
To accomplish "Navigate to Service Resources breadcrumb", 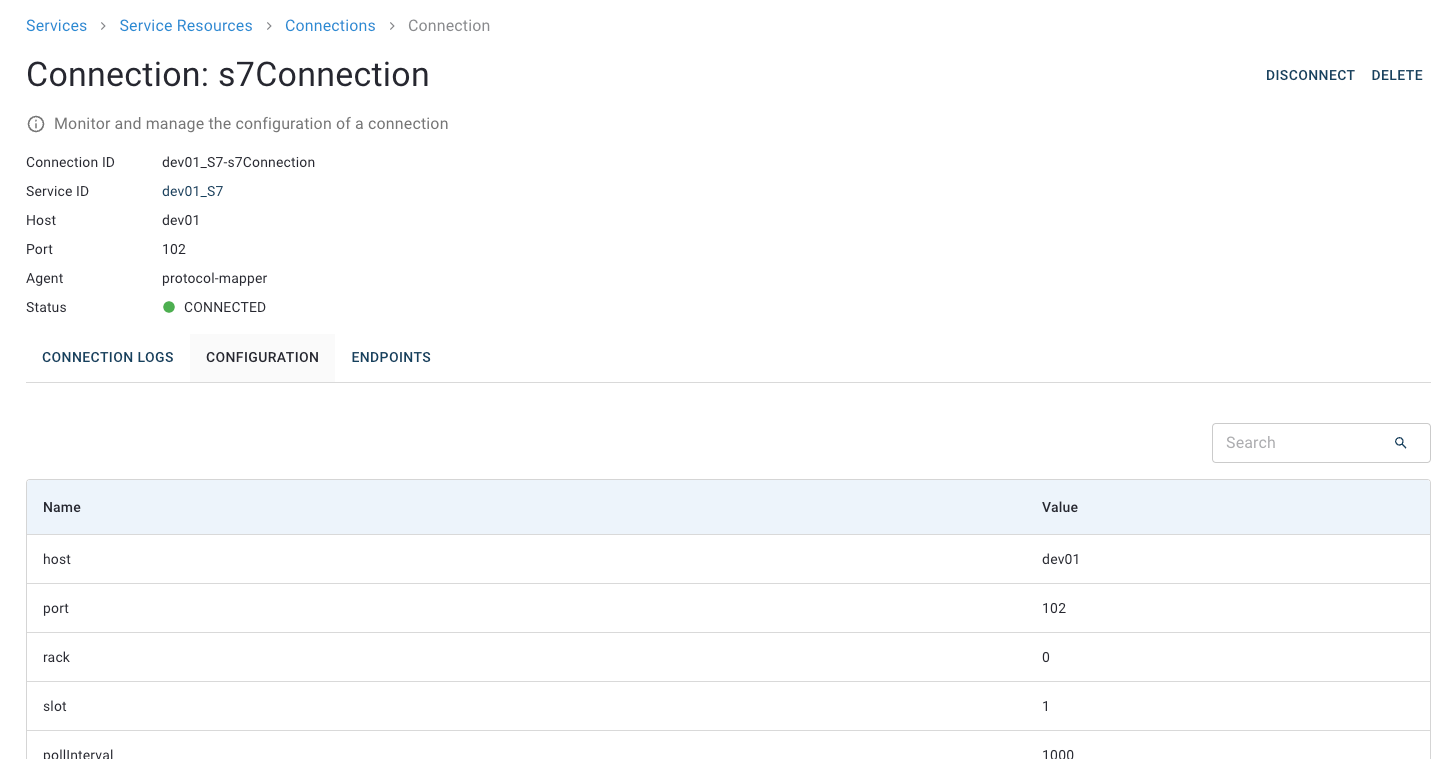I will click(x=186, y=26).
